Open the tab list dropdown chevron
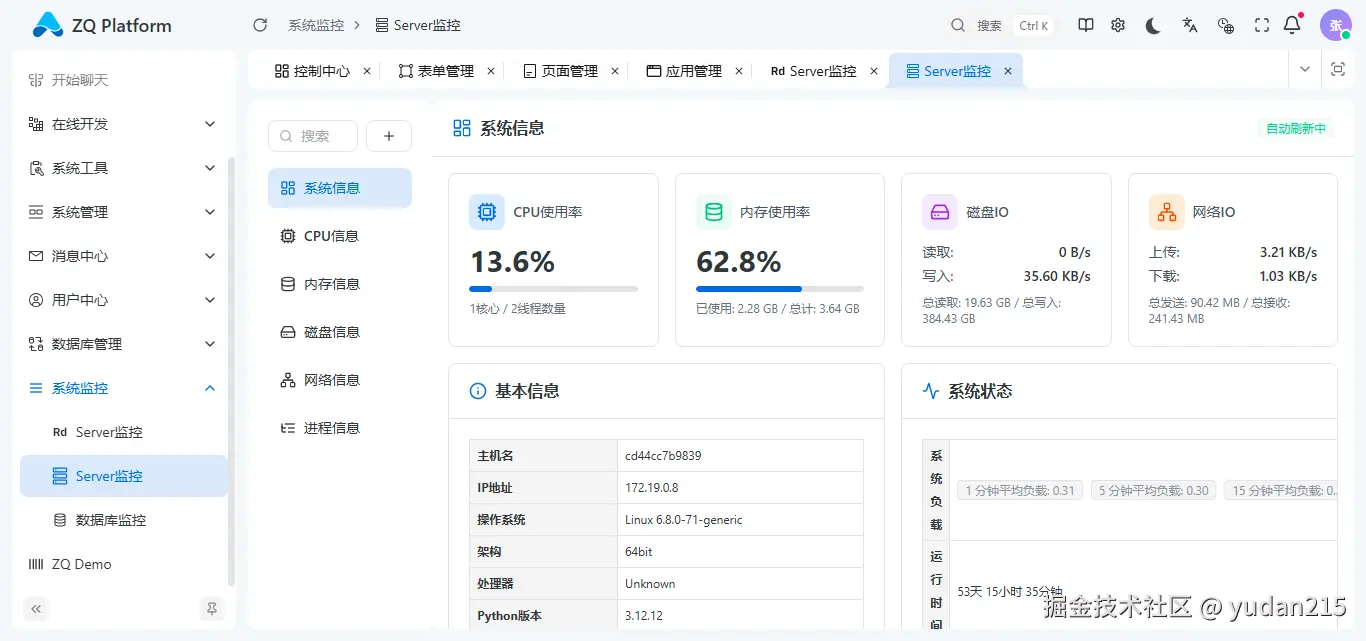This screenshot has height=641, width=1366. point(1305,69)
